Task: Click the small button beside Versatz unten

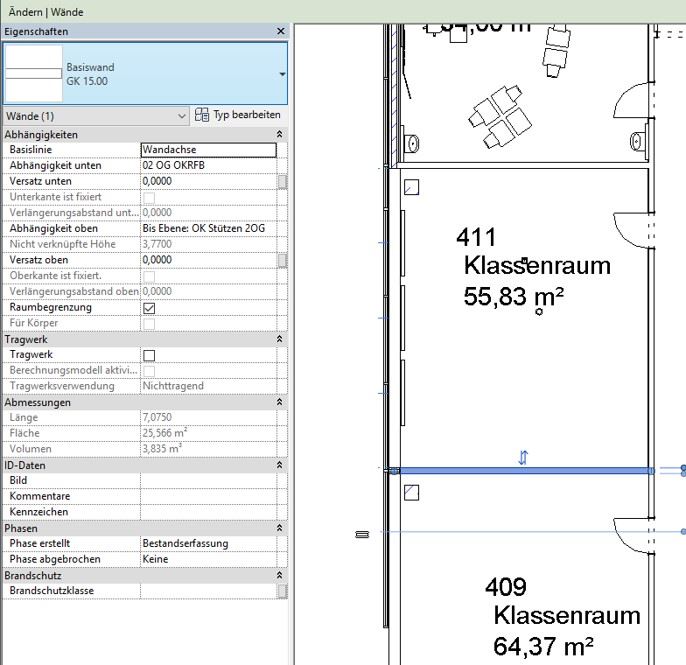Action: pyautogui.click(x=282, y=182)
